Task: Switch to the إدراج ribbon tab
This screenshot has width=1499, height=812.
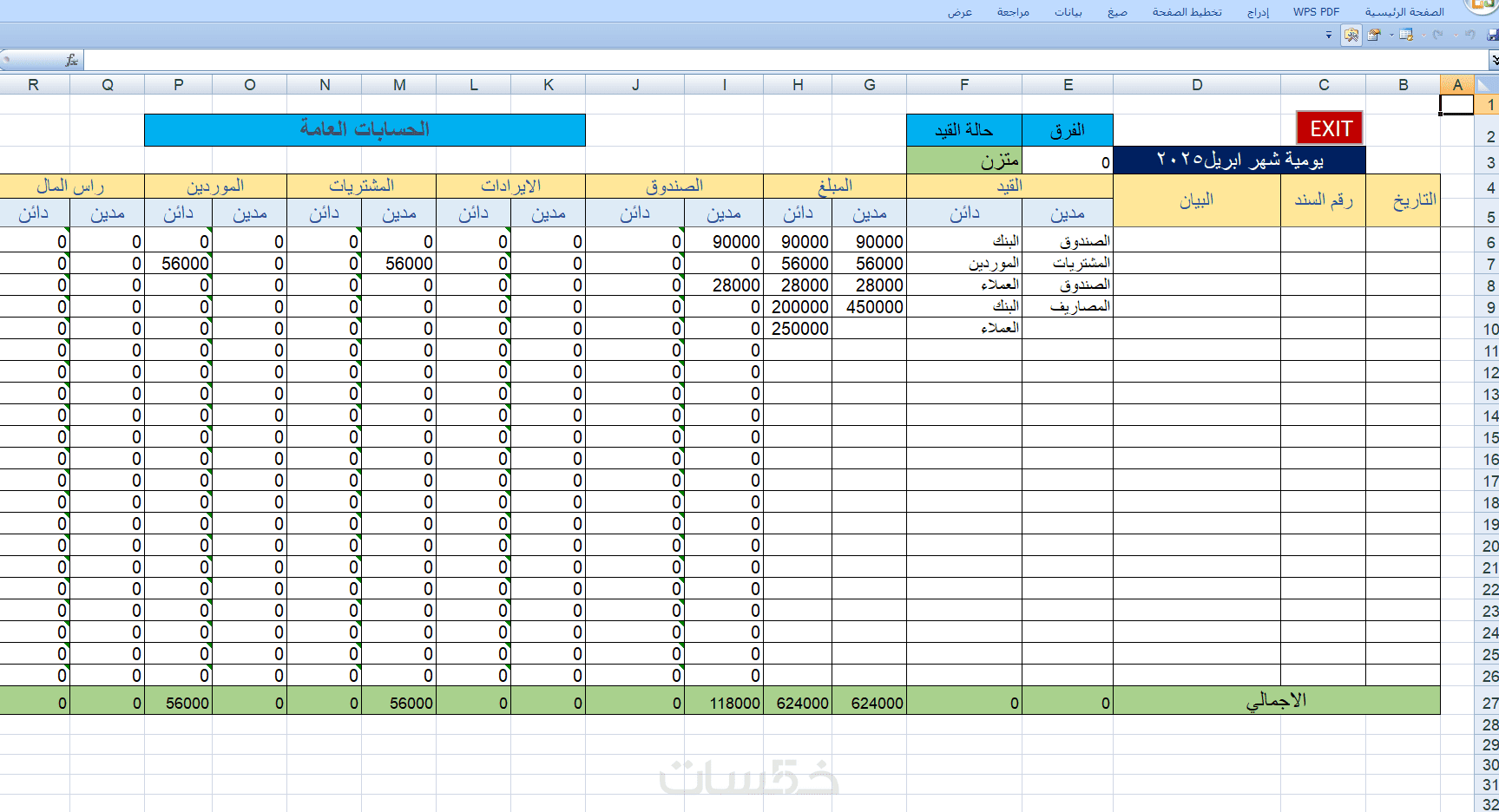Action: pos(1258,11)
